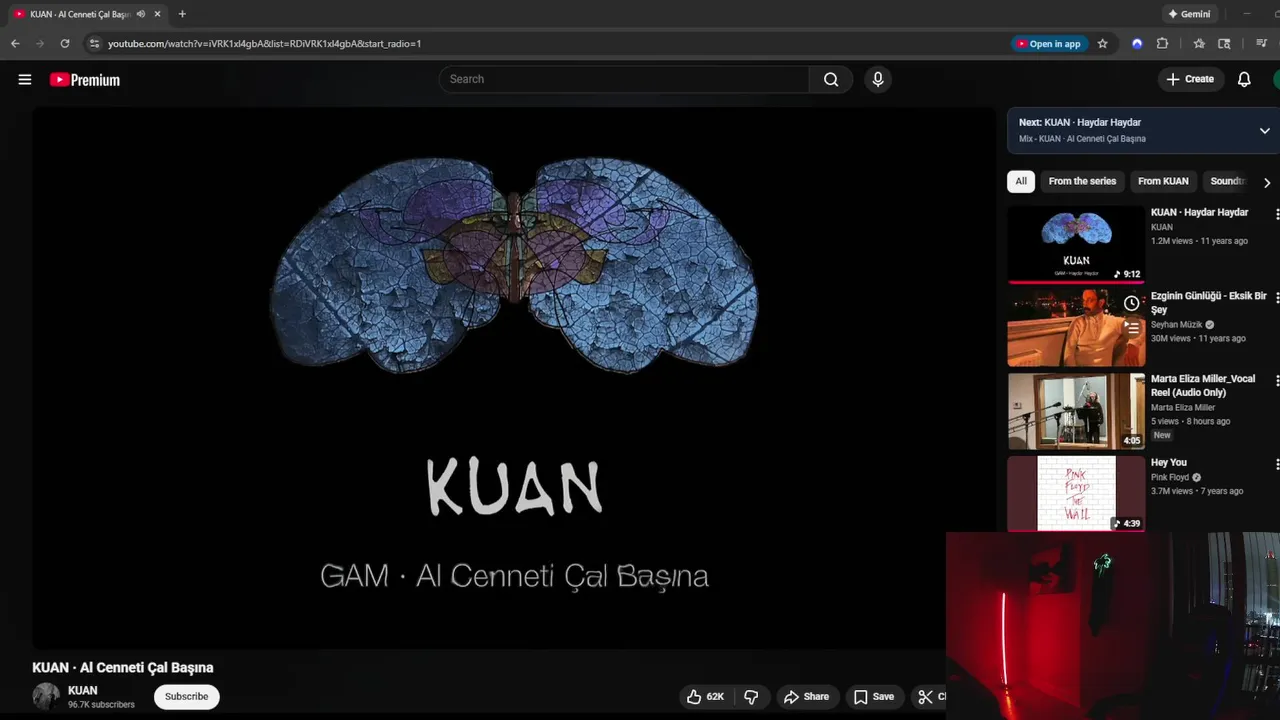Open the Gemini button in title bar
This screenshot has height=720, width=1280.
pyautogui.click(x=1188, y=14)
